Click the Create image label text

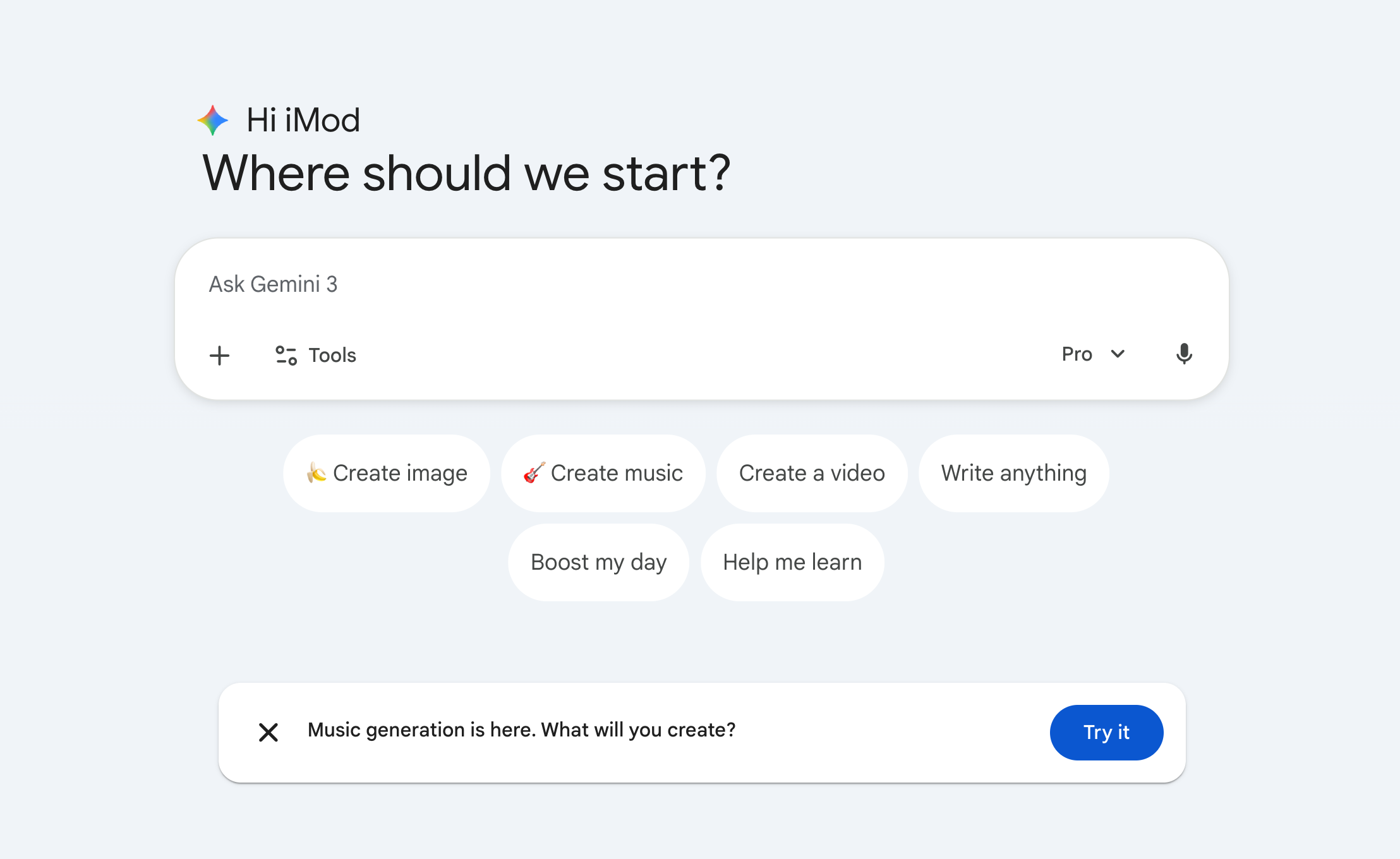(x=400, y=473)
